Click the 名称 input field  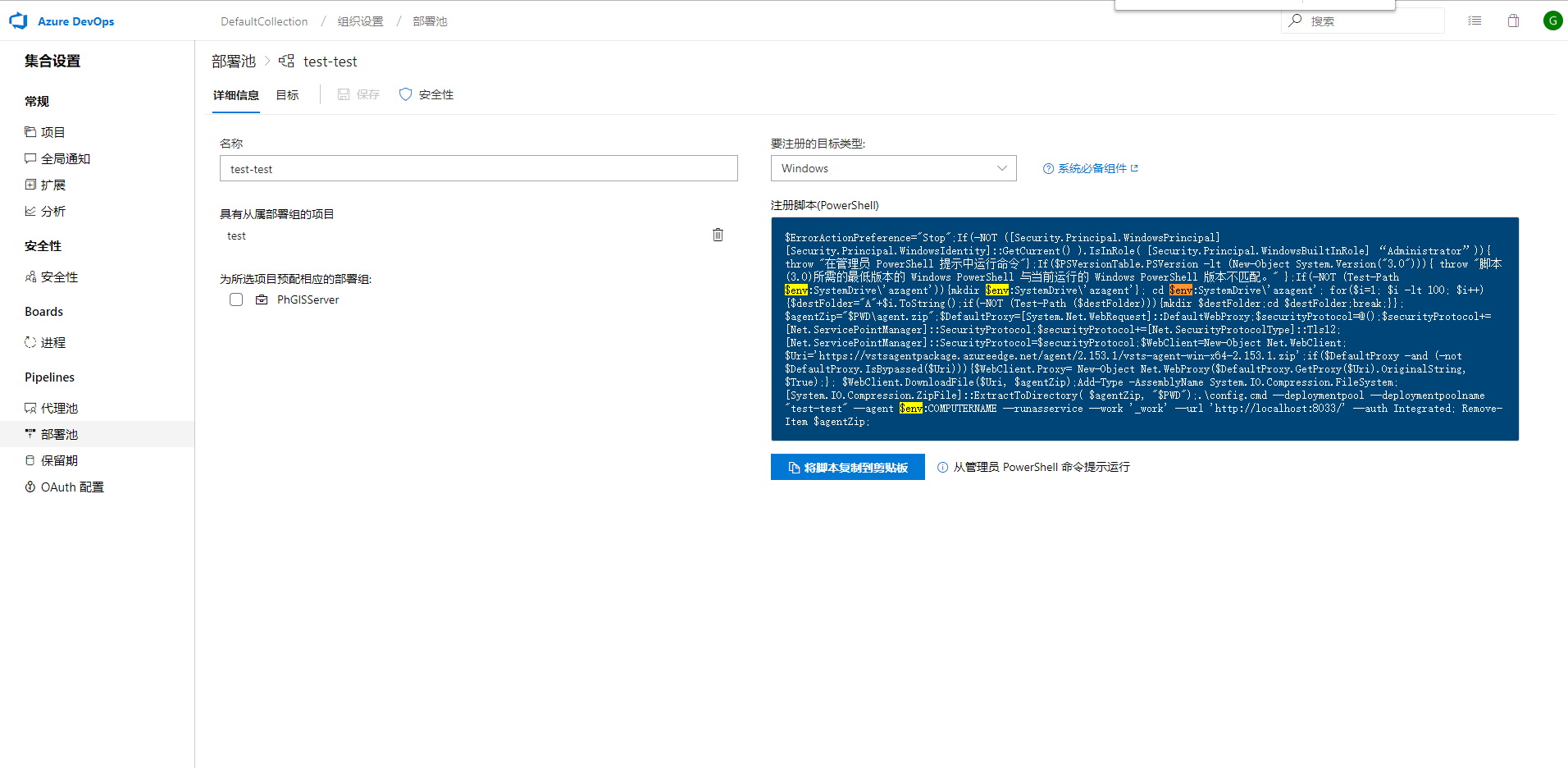coord(478,168)
